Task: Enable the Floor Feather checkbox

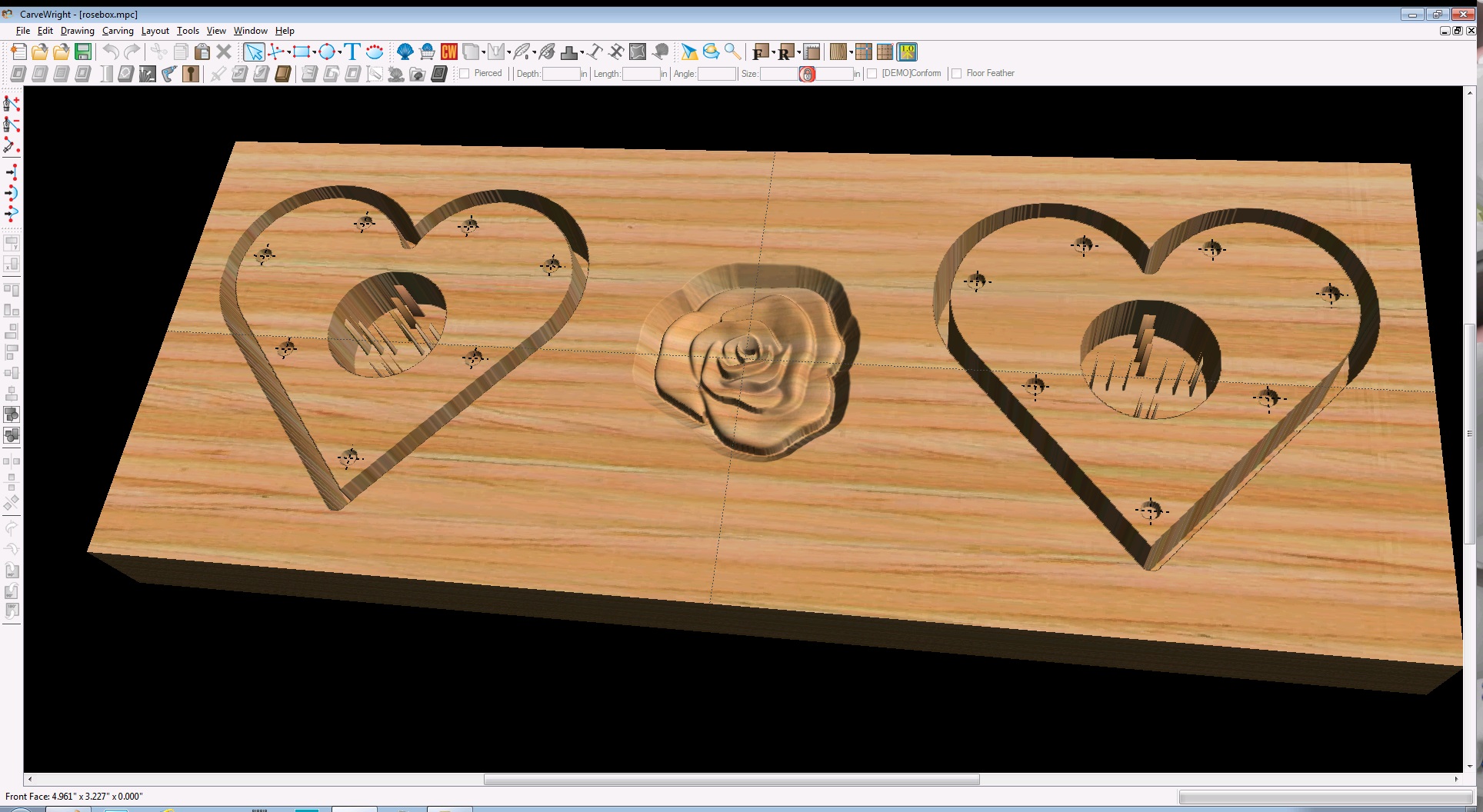Action: coord(957,74)
